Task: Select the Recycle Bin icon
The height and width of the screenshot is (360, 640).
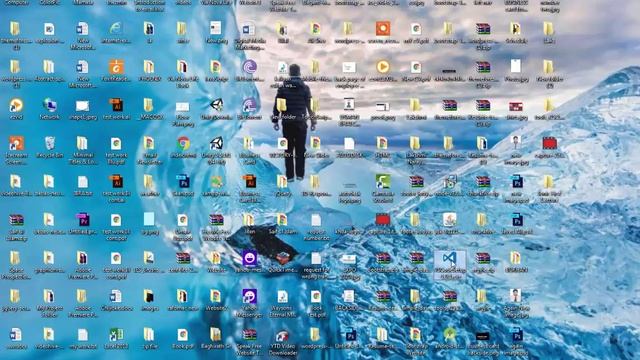Action: [x=50, y=143]
